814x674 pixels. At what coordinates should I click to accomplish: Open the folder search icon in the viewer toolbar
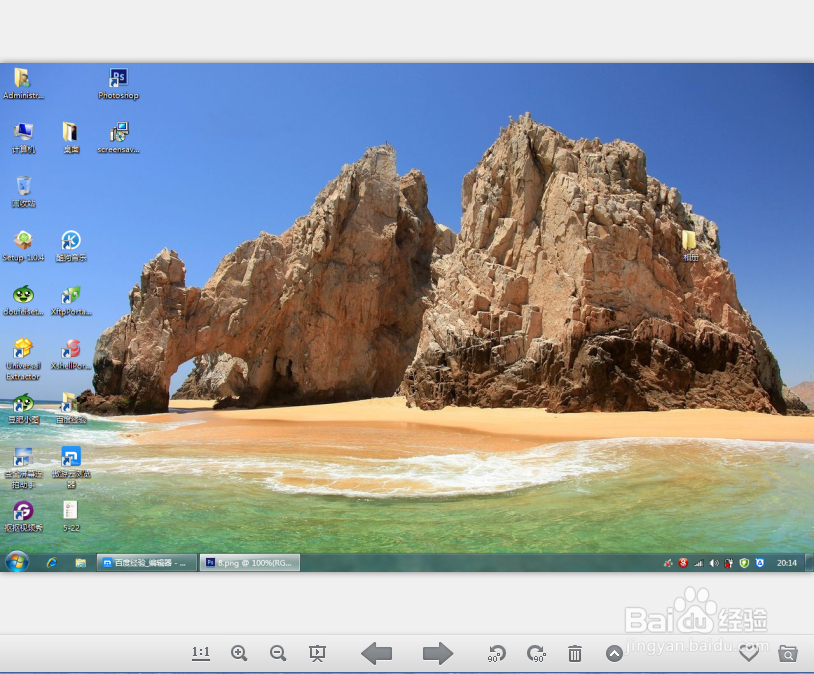click(788, 653)
